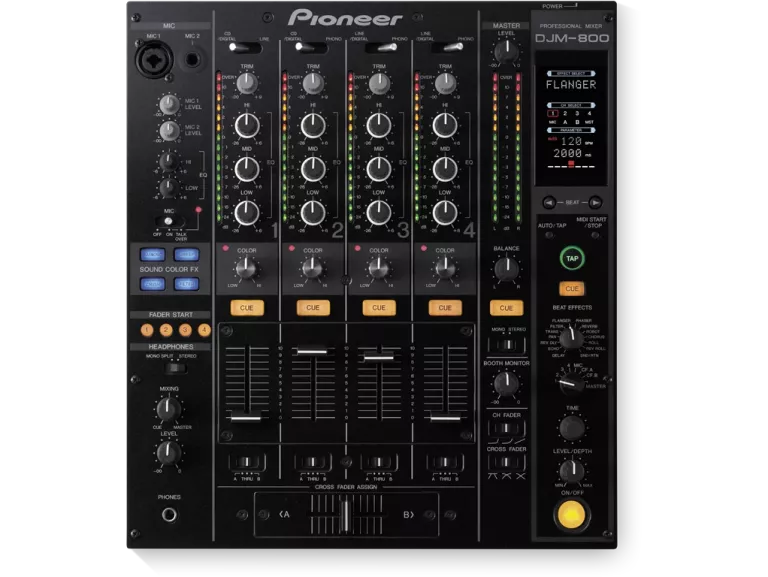Click the channel 3 HI EQ knob

(x=379, y=125)
